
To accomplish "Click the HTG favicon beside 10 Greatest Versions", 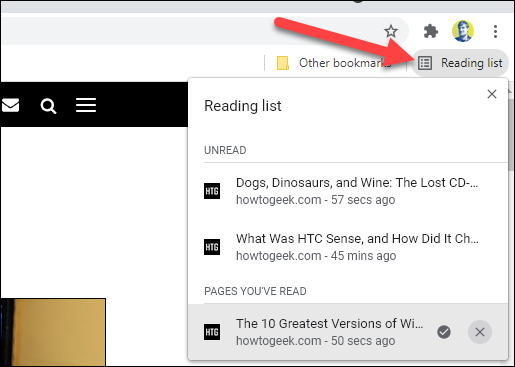I will point(212,332).
